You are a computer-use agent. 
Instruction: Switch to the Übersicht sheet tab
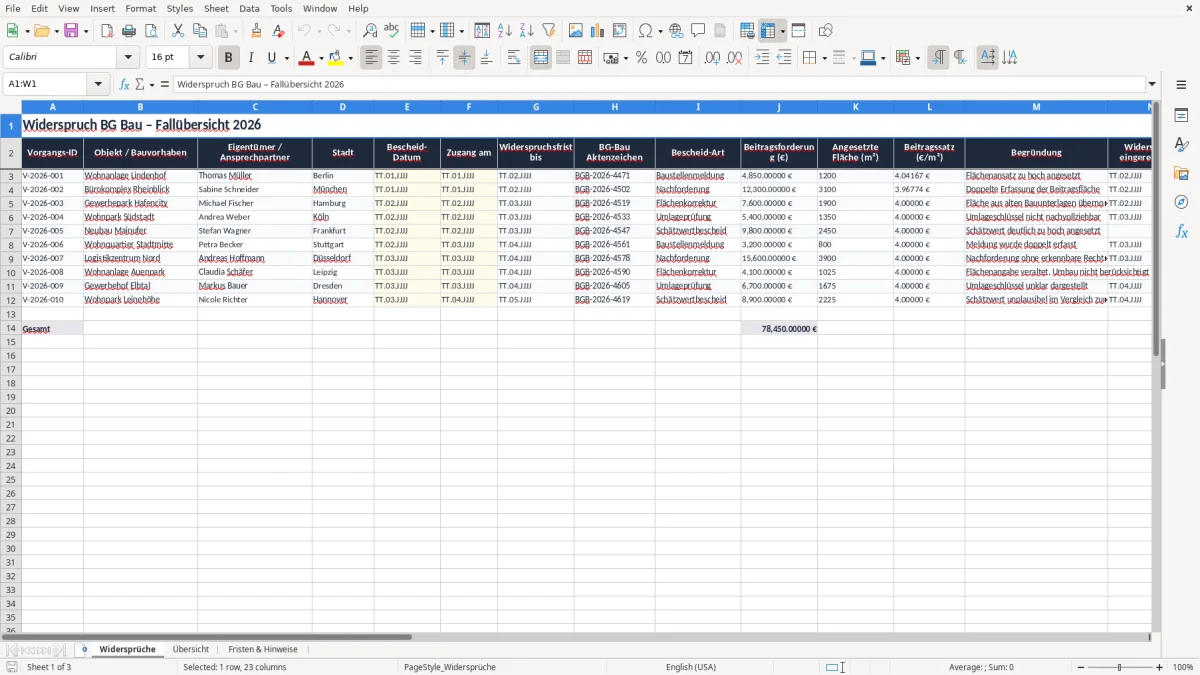point(191,649)
